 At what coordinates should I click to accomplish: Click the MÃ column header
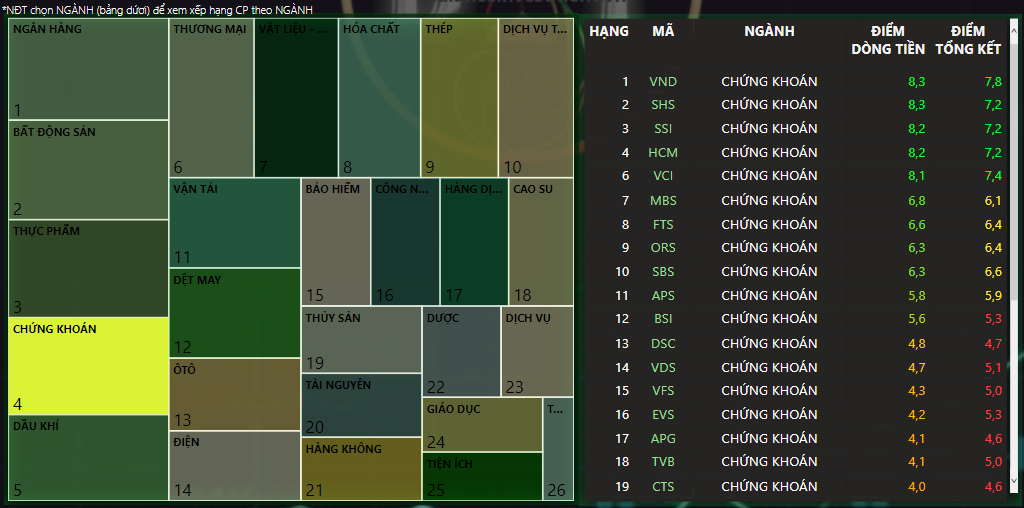point(663,31)
